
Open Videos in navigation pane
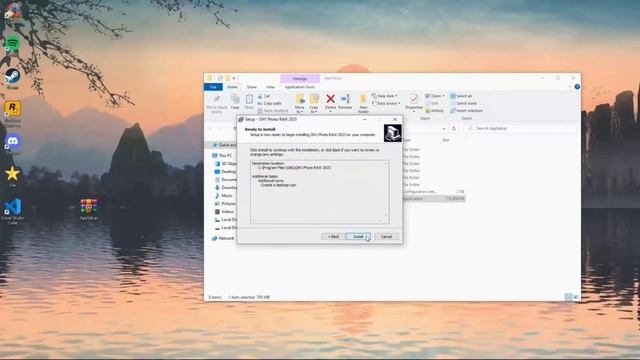[x=224, y=211]
